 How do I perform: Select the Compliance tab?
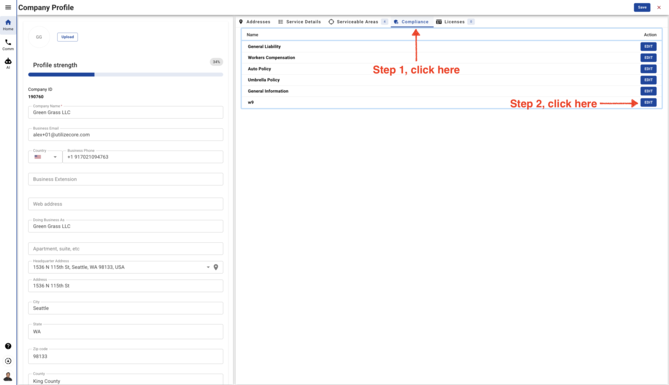pyautogui.click(x=411, y=22)
